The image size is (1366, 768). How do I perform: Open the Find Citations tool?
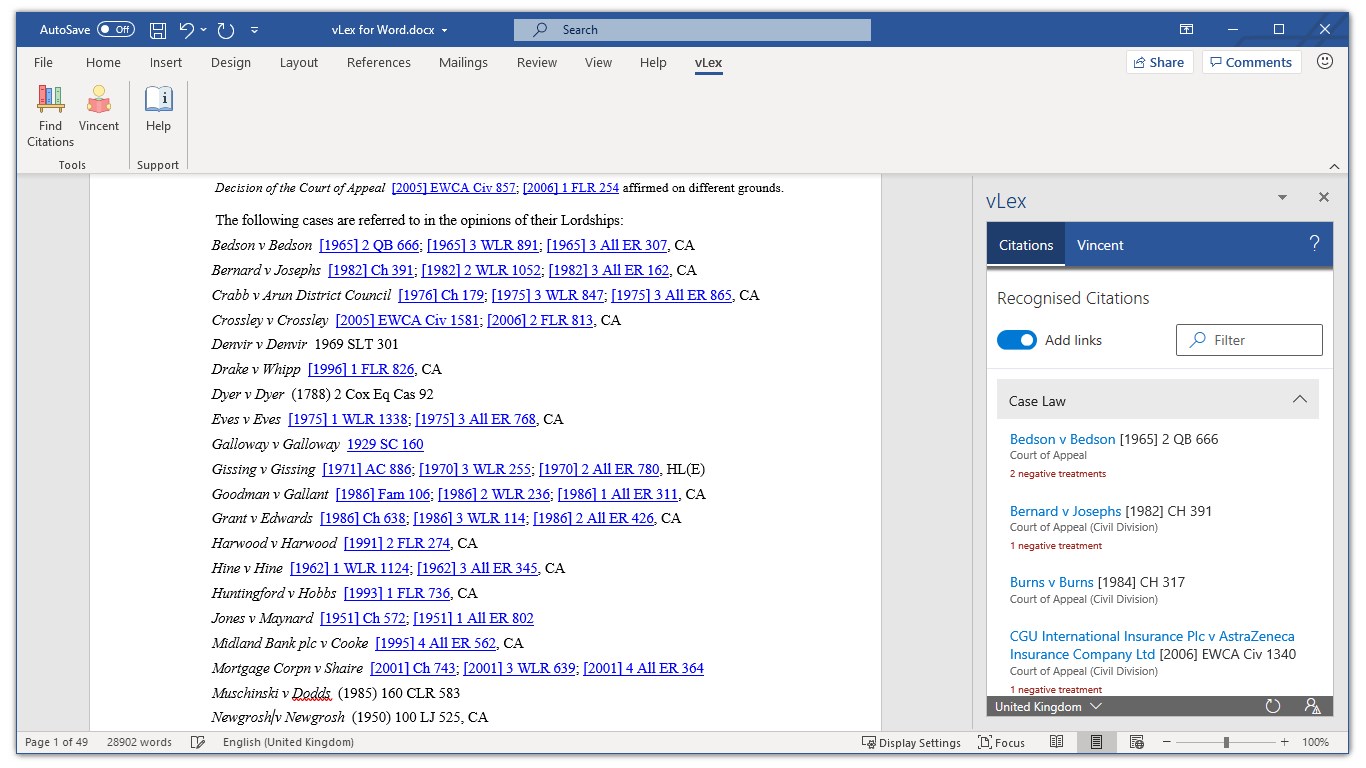[50, 116]
